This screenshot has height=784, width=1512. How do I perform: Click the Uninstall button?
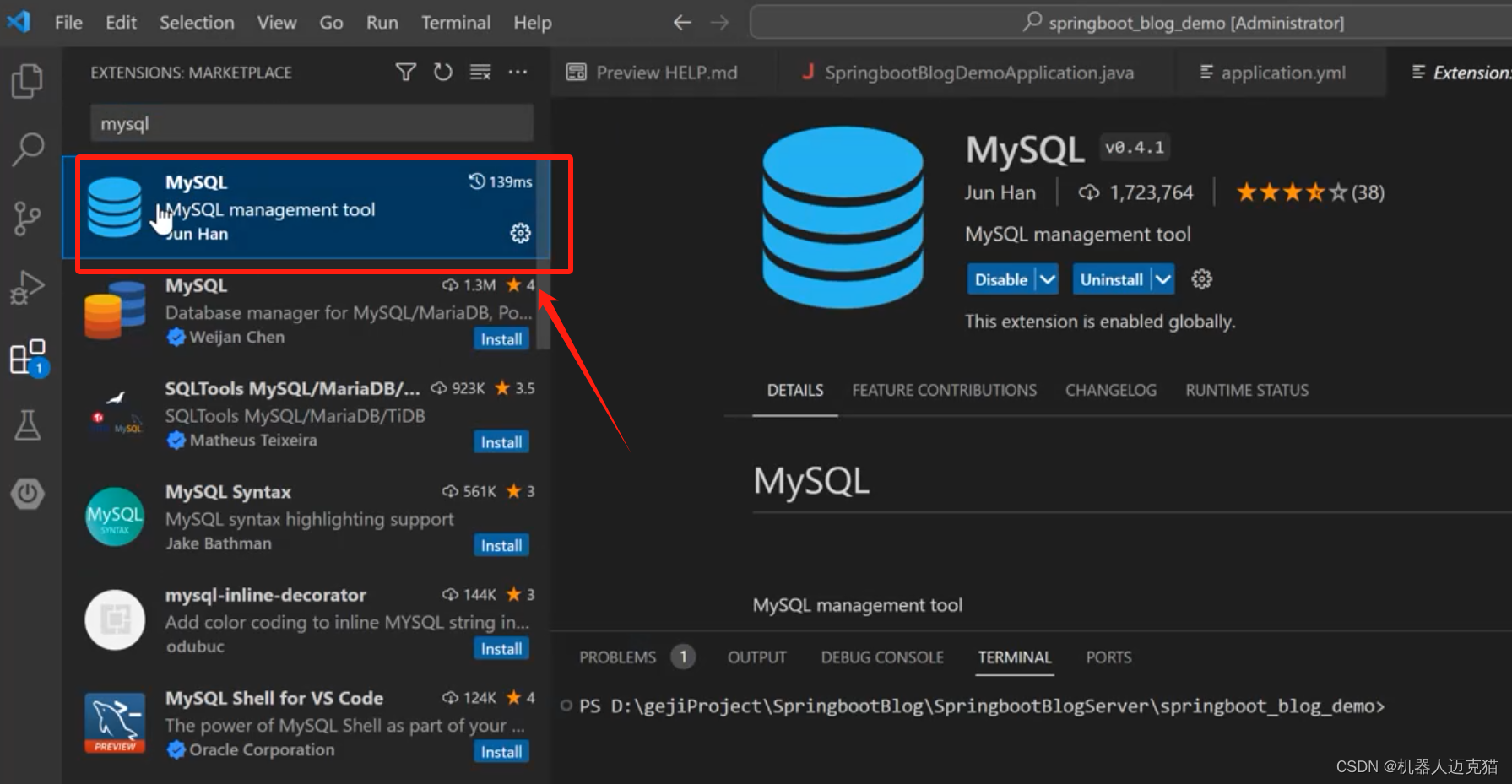tap(1112, 279)
